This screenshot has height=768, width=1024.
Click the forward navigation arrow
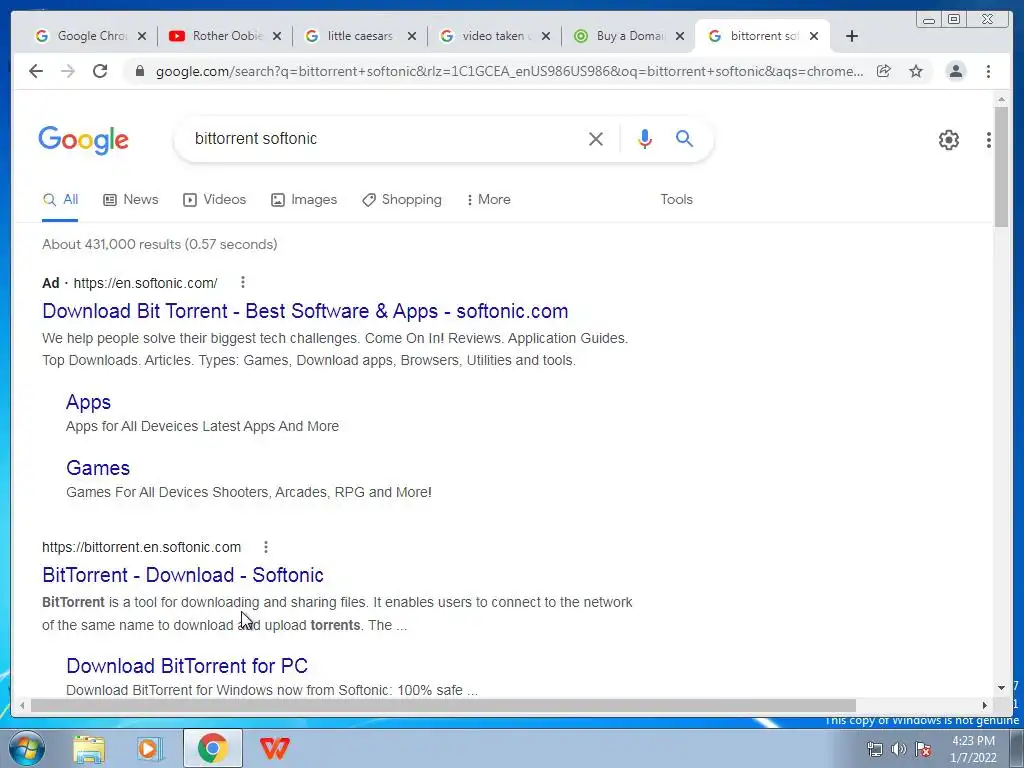click(68, 71)
